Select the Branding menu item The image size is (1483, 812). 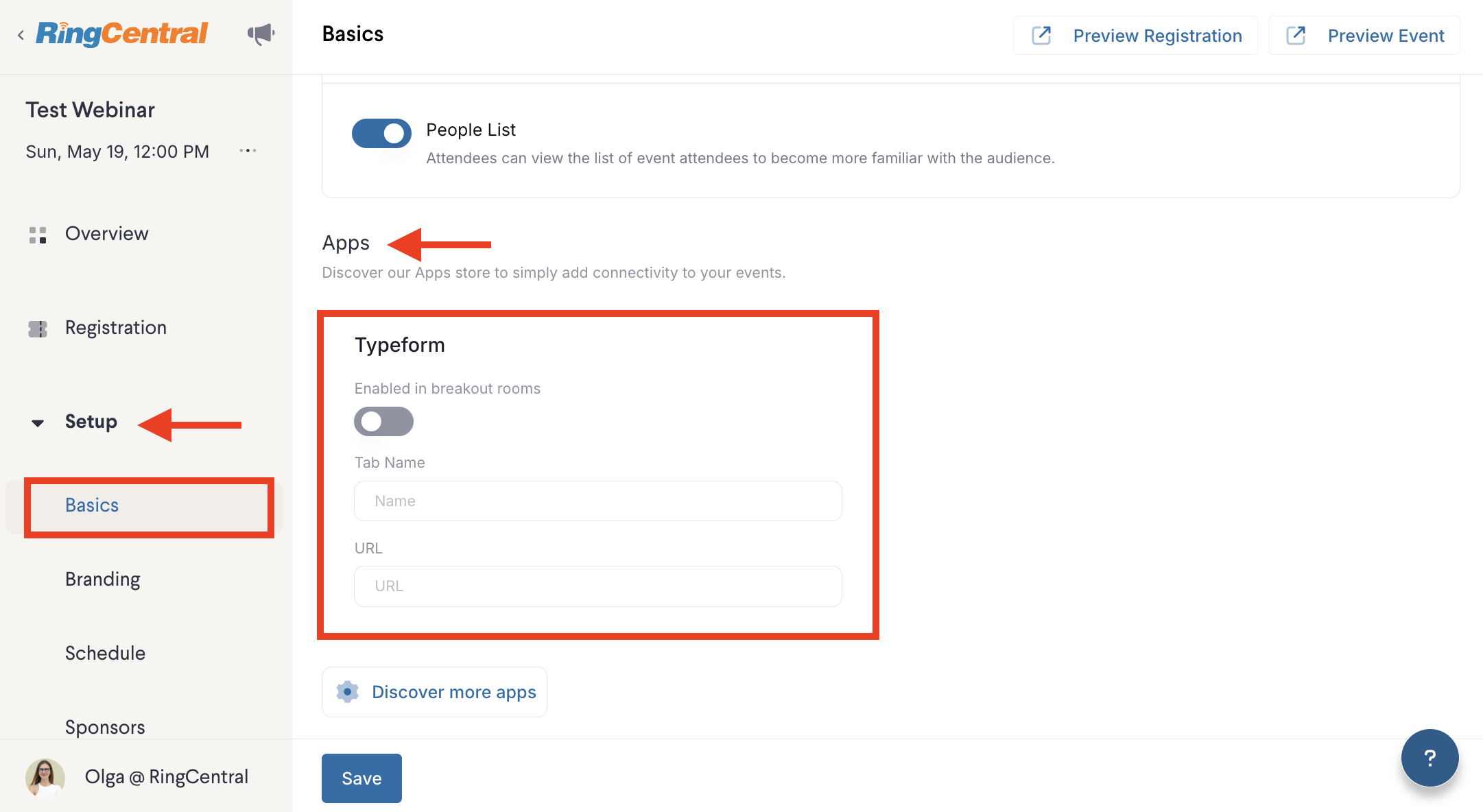point(103,580)
